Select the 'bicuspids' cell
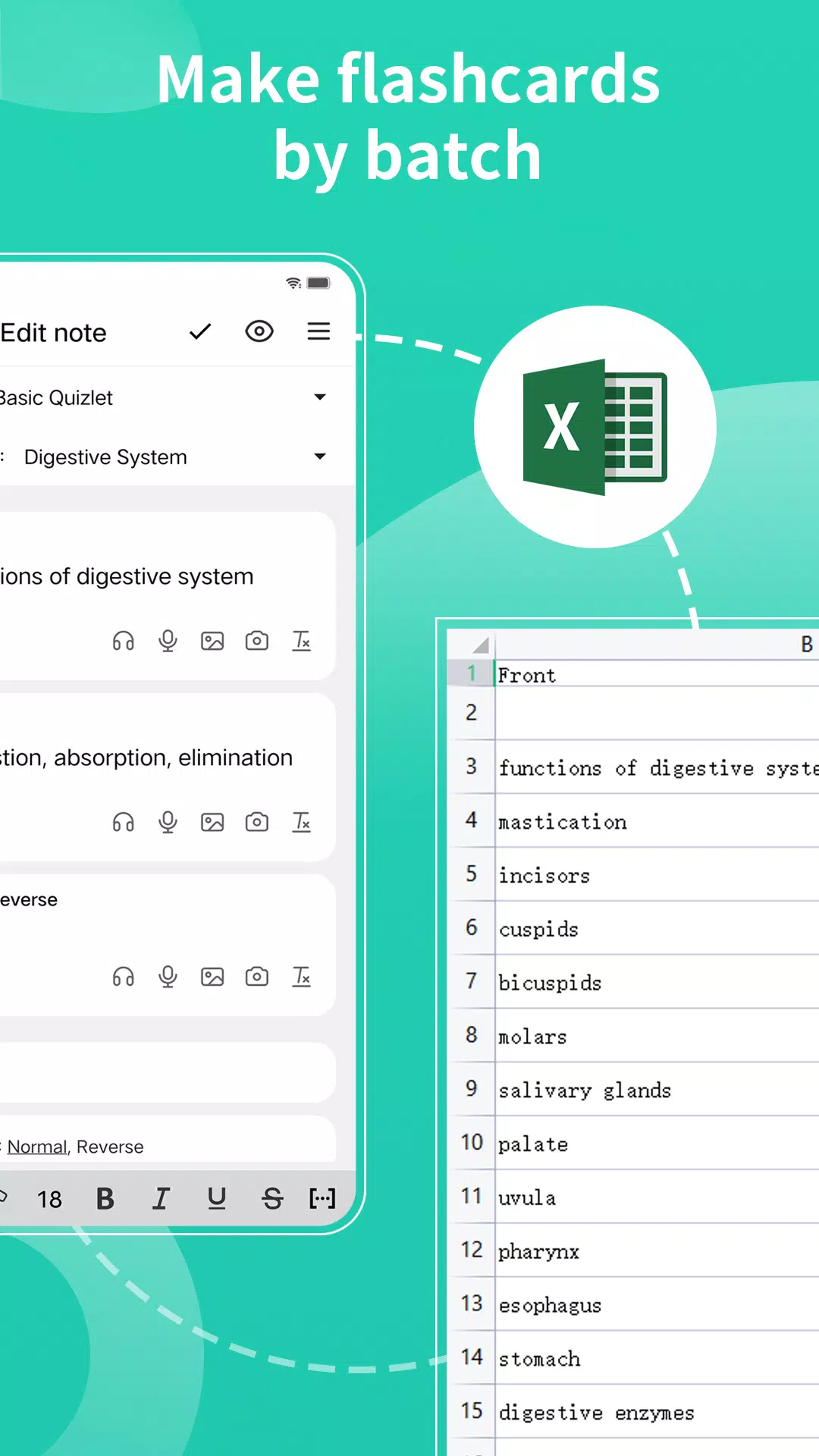The width and height of the screenshot is (819, 1456). coord(657,983)
